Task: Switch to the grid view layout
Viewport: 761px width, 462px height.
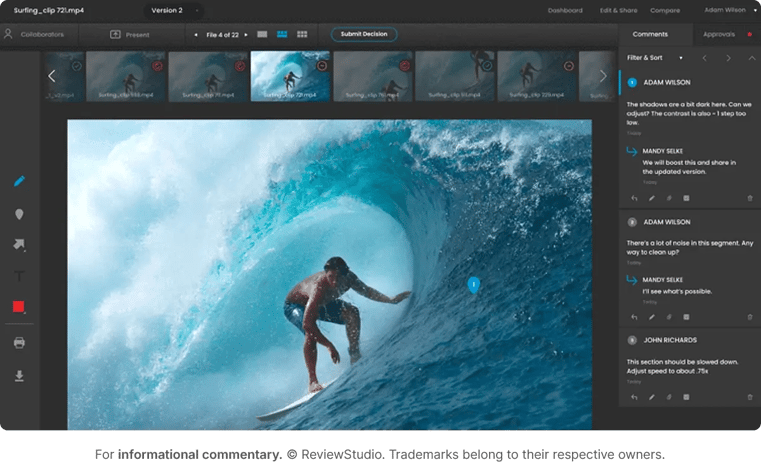Action: (302, 34)
